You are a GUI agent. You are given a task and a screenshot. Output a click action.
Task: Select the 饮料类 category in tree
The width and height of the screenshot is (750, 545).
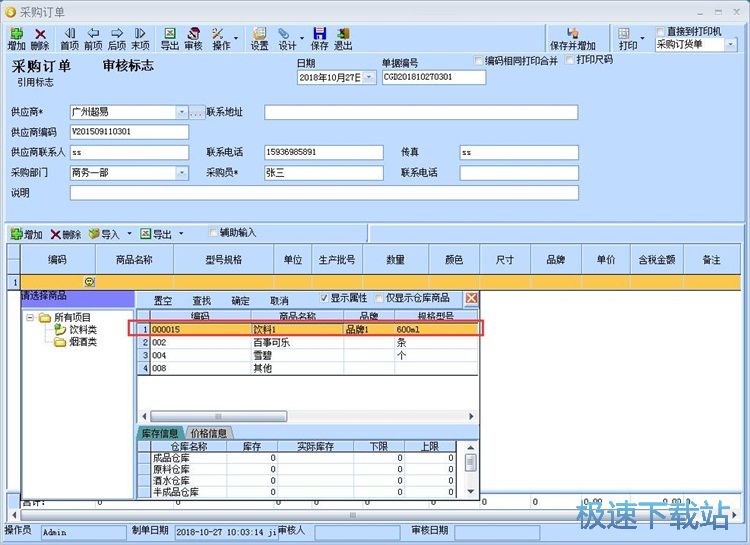pos(83,330)
